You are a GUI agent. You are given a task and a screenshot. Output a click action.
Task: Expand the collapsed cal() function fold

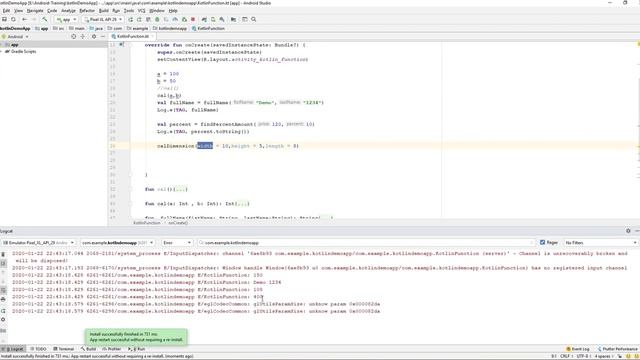pyautogui.click(x=180, y=189)
